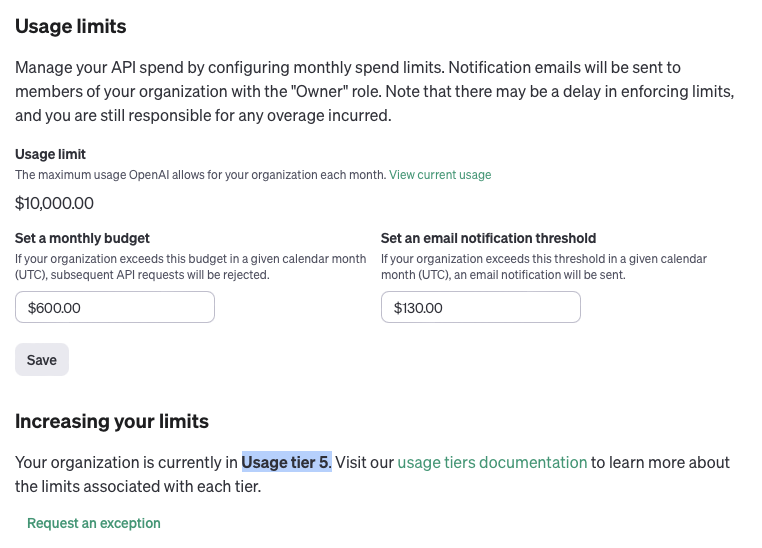Click the Request an exception link
This screenshot has height=548, width=762.
click(94, 523)
